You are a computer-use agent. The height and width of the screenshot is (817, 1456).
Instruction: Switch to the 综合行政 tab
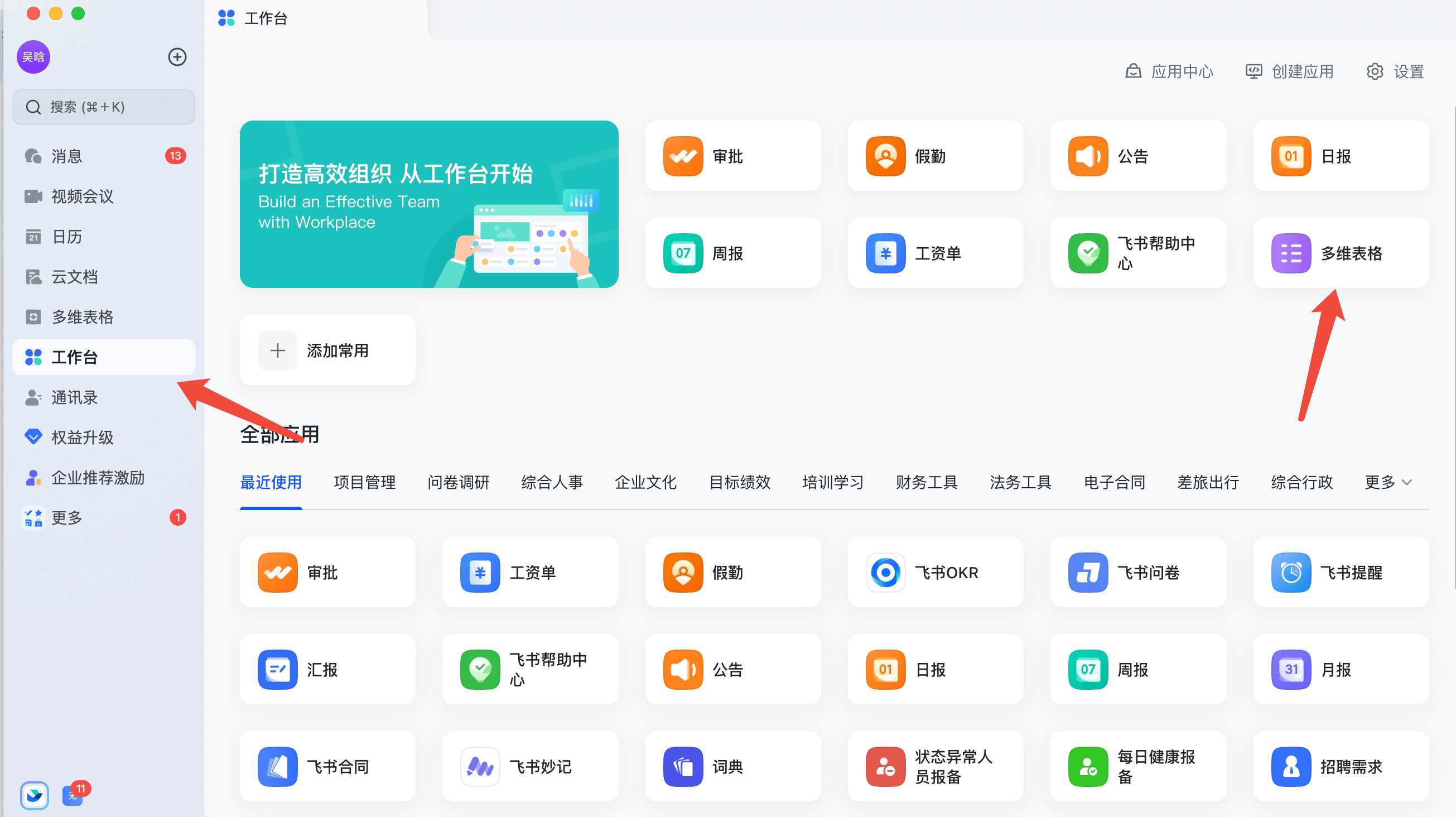click(1301, 482)
